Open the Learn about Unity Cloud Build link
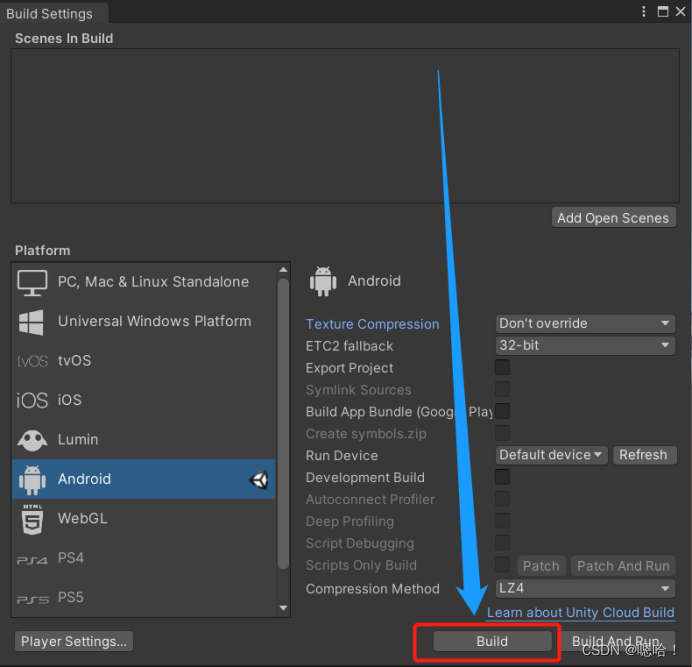692x667 pixels. coord(580,613)
